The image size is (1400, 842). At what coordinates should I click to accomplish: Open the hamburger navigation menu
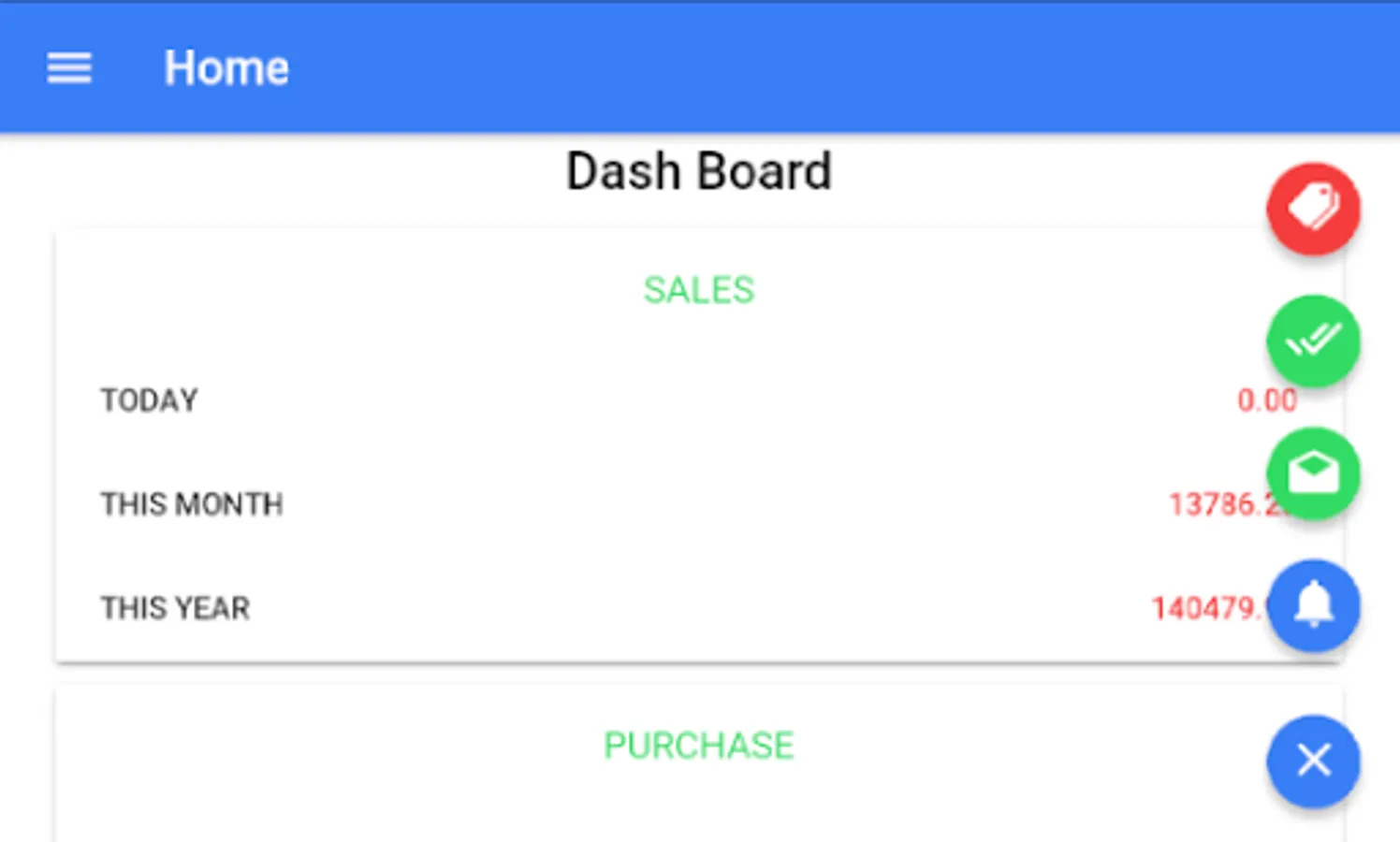(x=69, y=68)
